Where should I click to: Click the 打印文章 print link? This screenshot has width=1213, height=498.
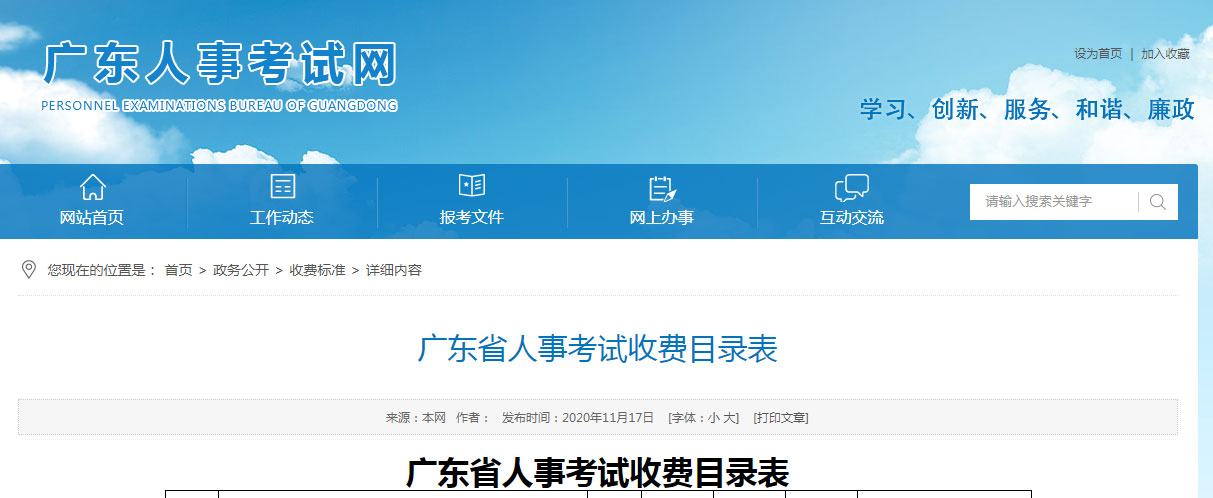[x=781, y=418]
